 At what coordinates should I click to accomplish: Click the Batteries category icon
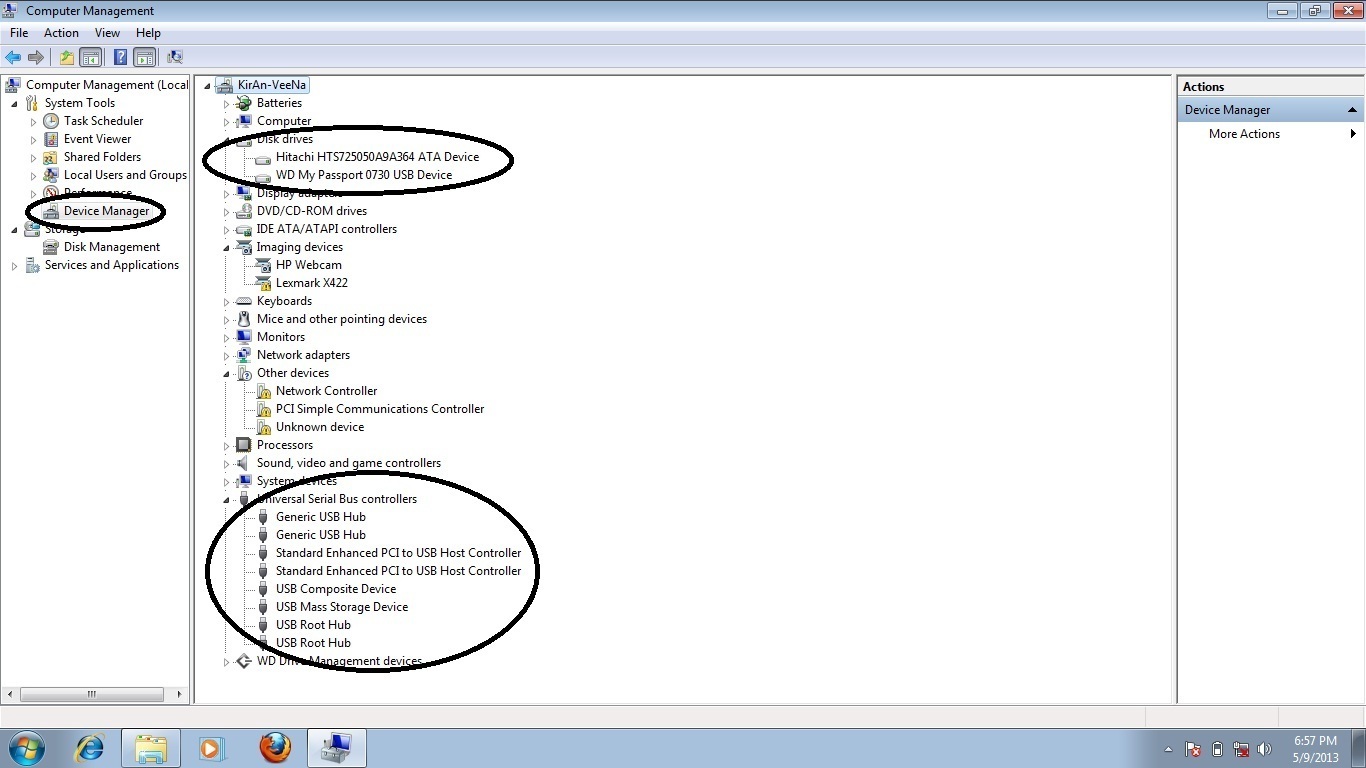click(x=243, y=103)
